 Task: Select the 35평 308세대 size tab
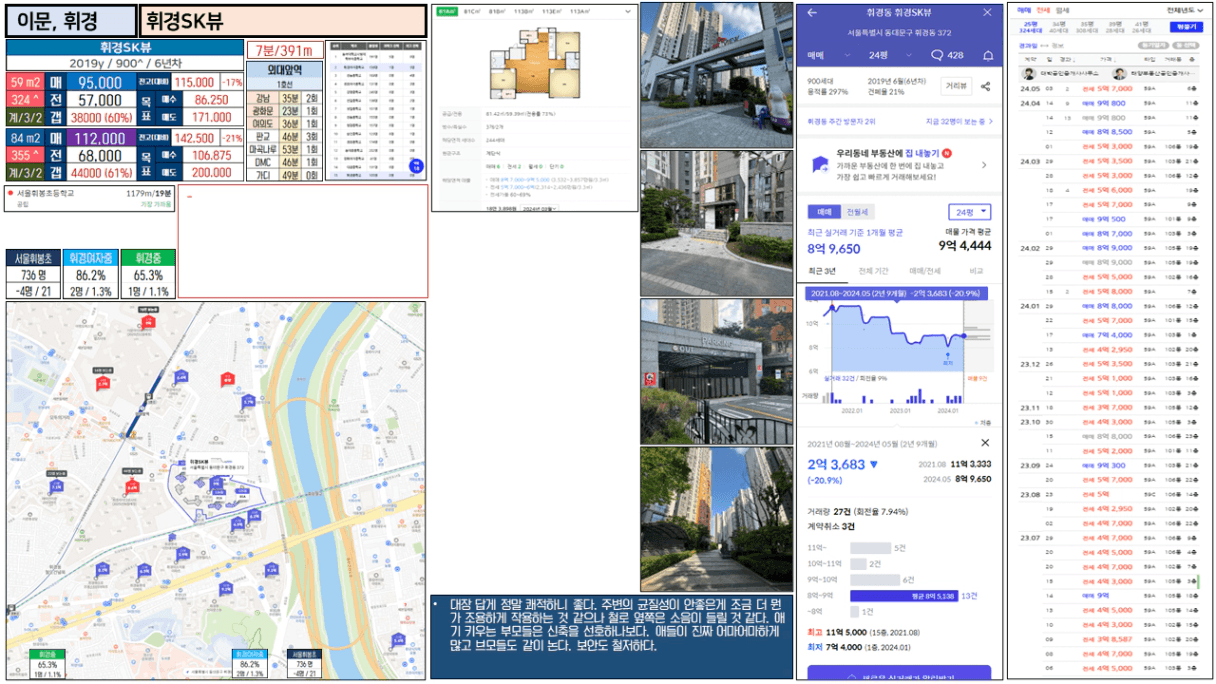point(1087,25)
